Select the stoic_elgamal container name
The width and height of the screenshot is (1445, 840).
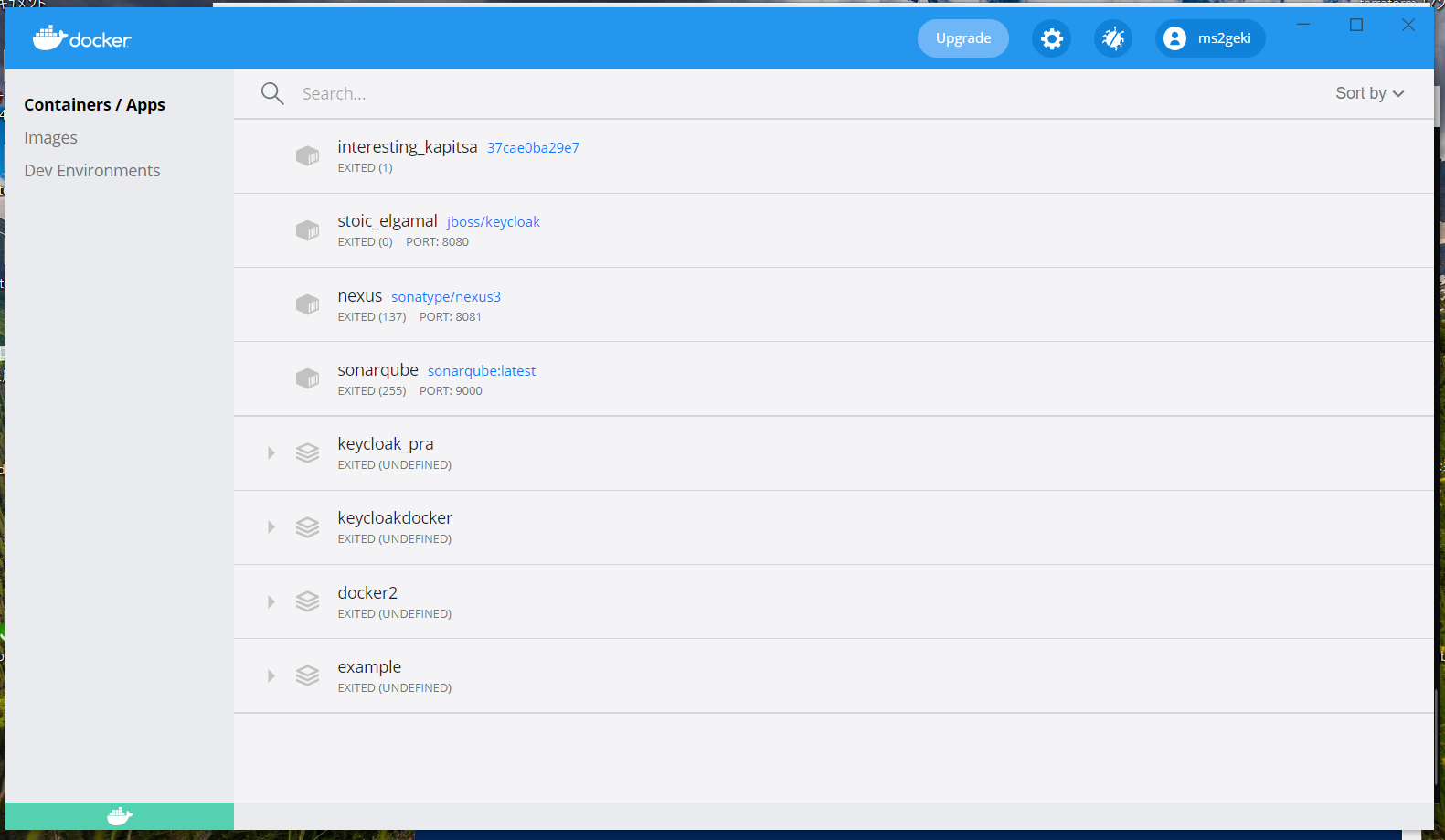(x=388, y=221)
